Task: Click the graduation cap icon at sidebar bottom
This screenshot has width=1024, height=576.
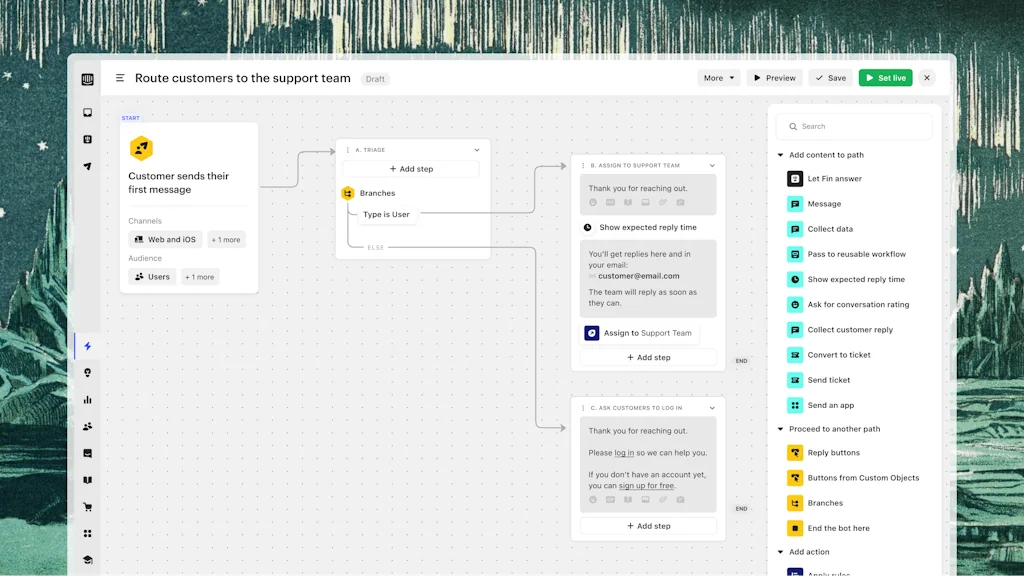Action: pyautogui.click(x=88, y=560)
